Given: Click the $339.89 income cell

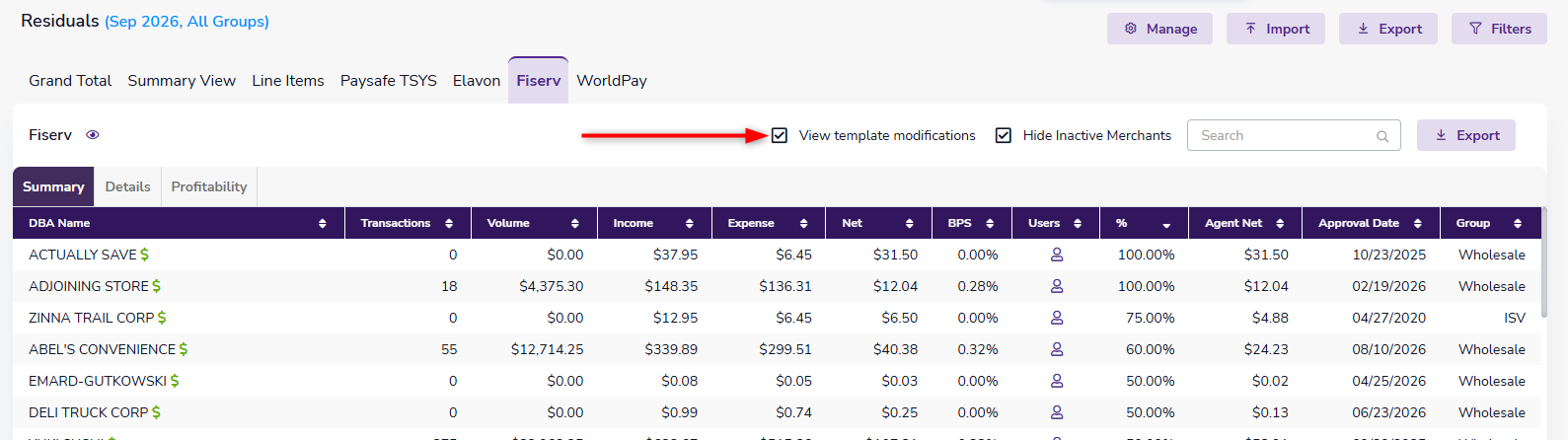Looking at the screenshot, I should 671,349.
